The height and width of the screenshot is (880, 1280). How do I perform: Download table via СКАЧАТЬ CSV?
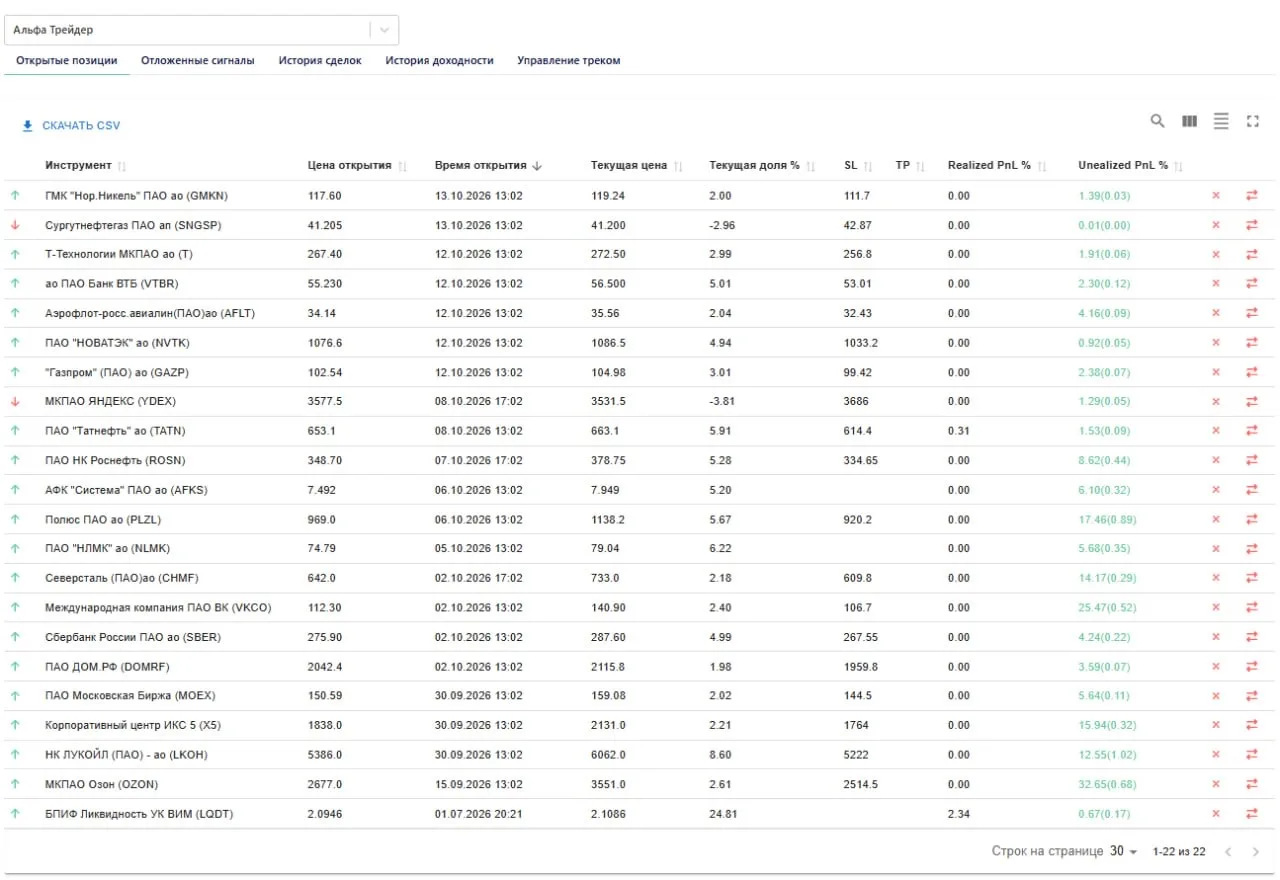(x=71, y=126)
